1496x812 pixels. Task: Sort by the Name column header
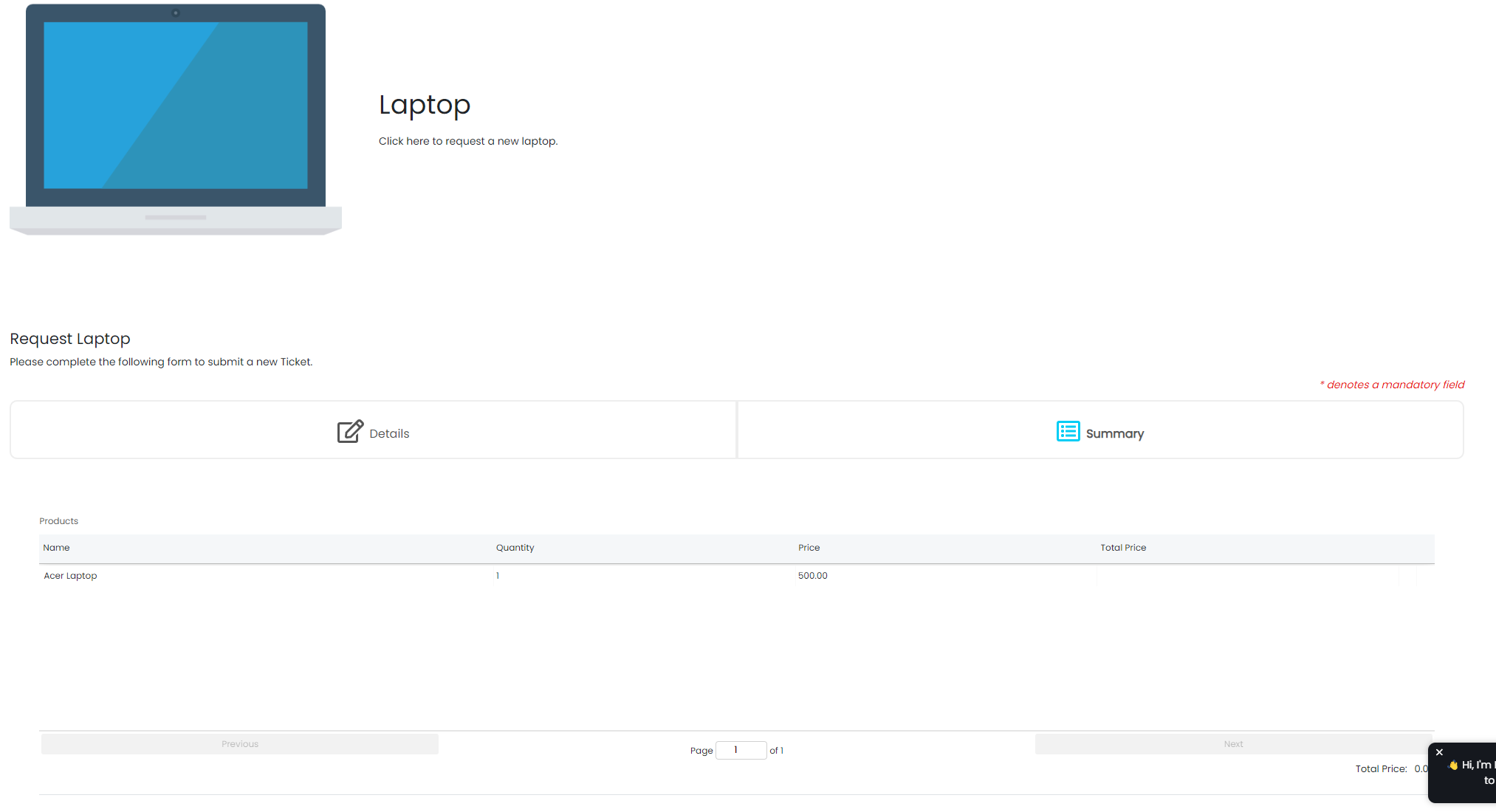(56, 548)
